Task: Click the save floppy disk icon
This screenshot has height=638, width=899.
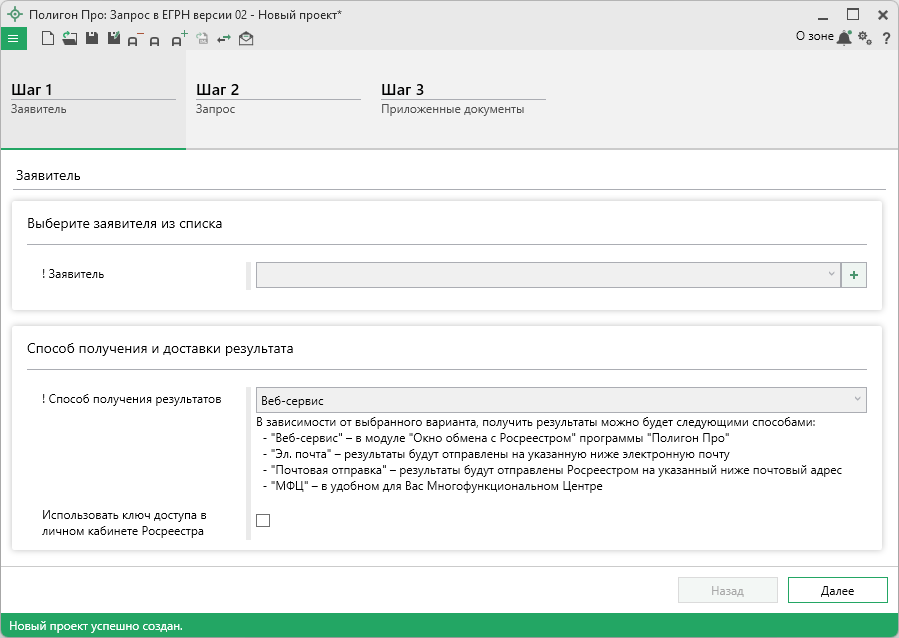Action: tap(91, 38)
